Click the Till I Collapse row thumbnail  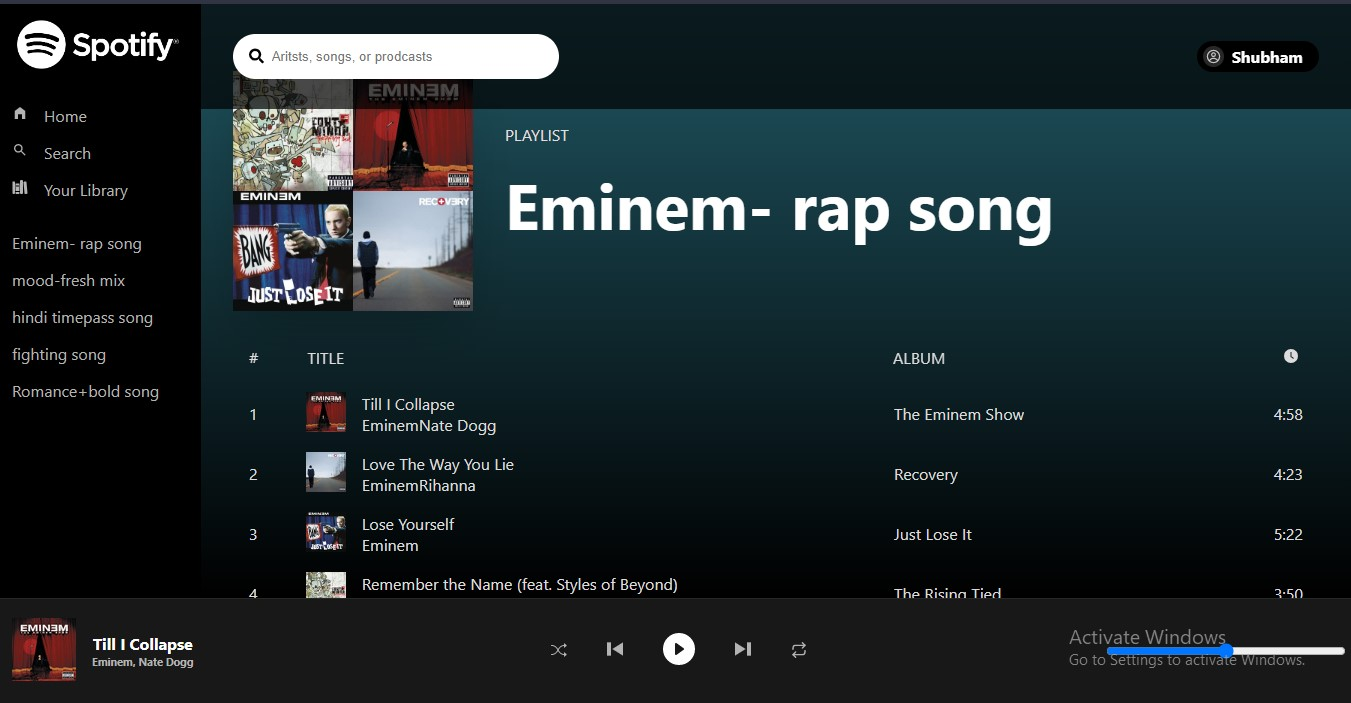click(326, 412)
